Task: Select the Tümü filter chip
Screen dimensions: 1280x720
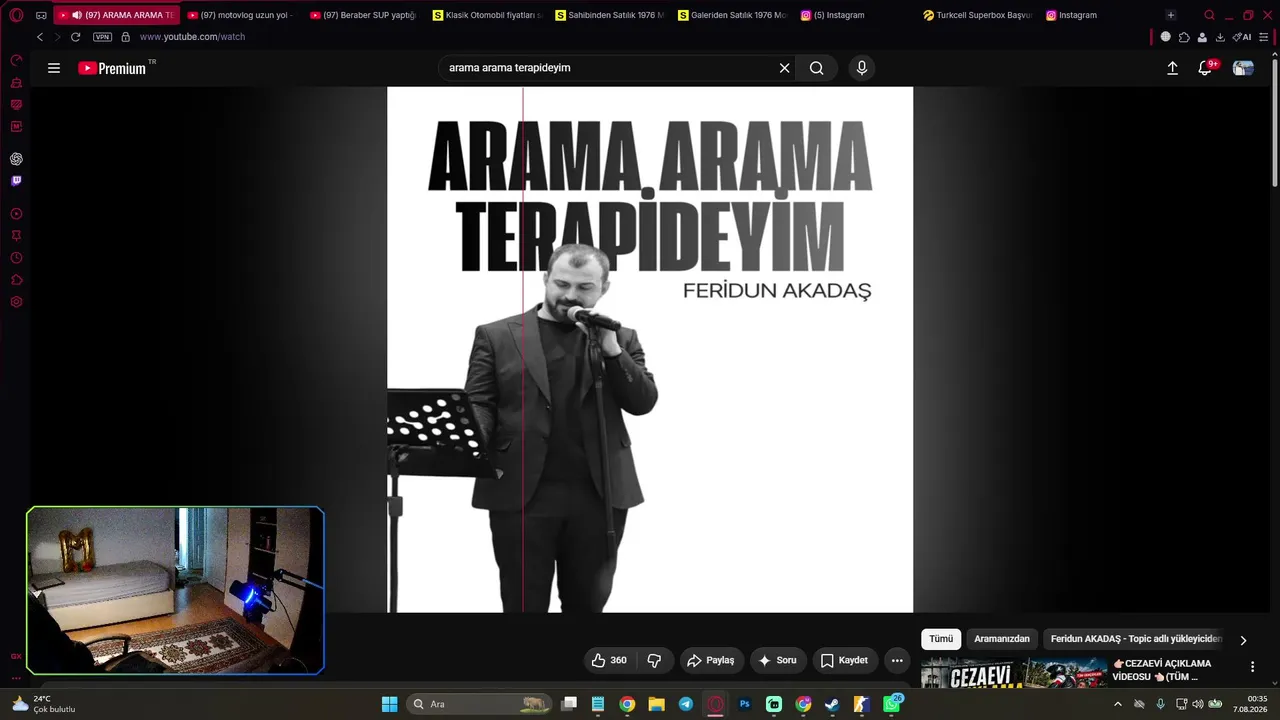Action: [x=941, y=639]
